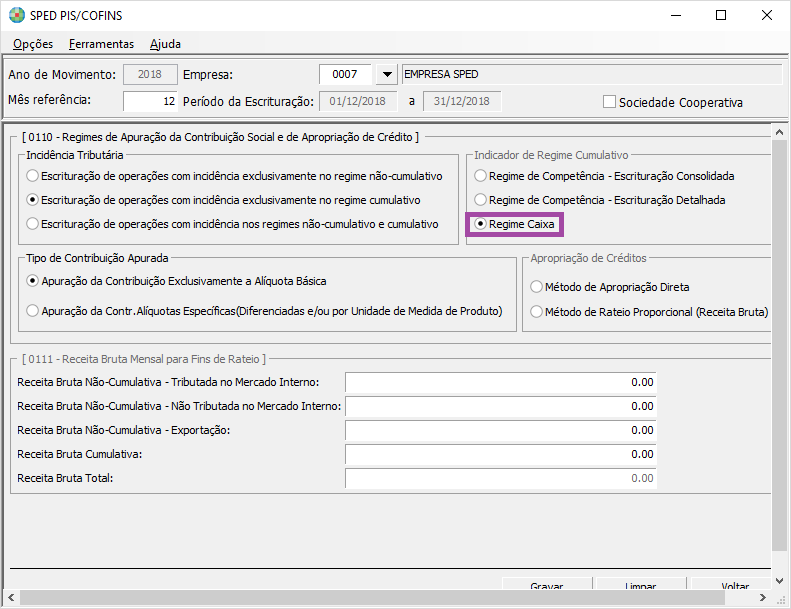This screenshot has height=609, width=791.
Task: Open the Empresa dropdown arrow
Action: (387, 75)
